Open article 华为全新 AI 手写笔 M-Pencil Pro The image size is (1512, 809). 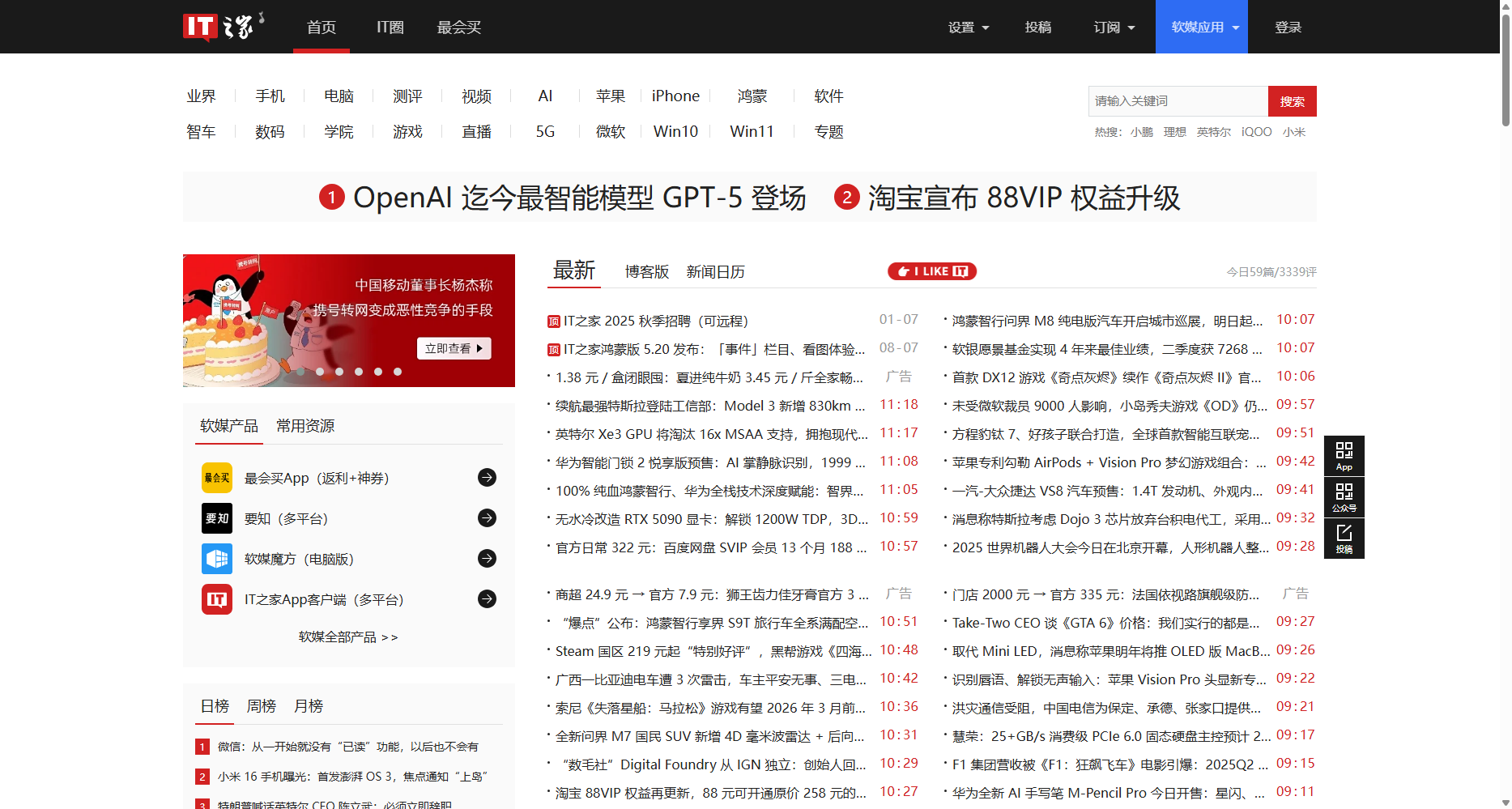pos(1108,793)
